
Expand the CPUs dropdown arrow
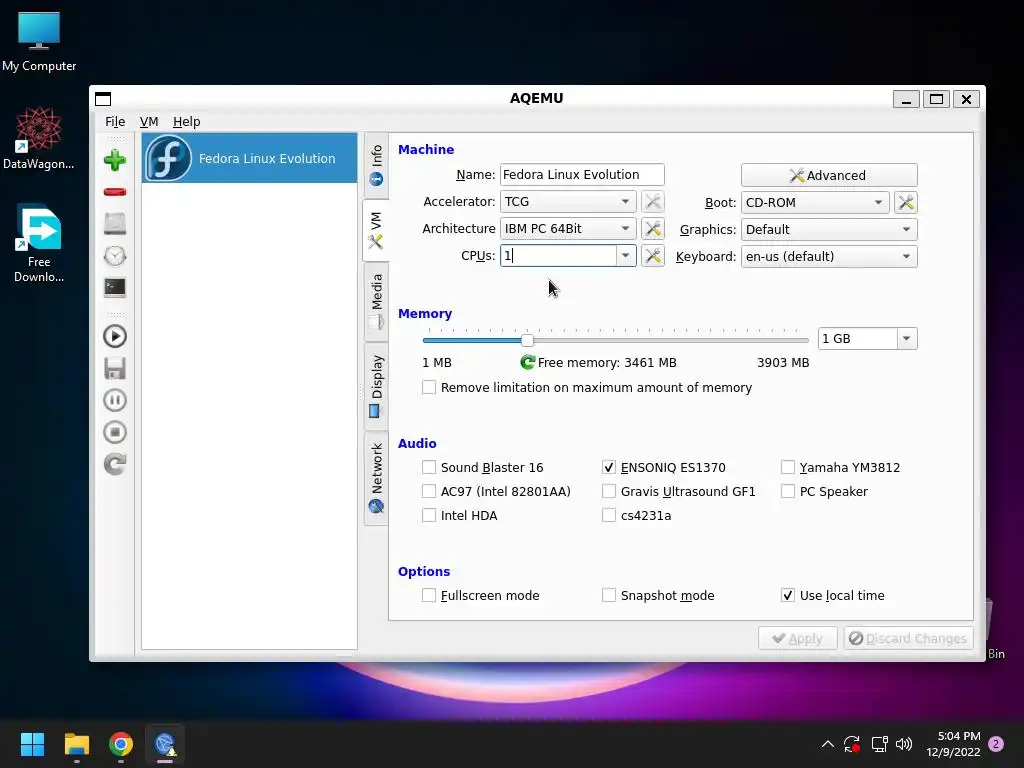coord(626,255)
